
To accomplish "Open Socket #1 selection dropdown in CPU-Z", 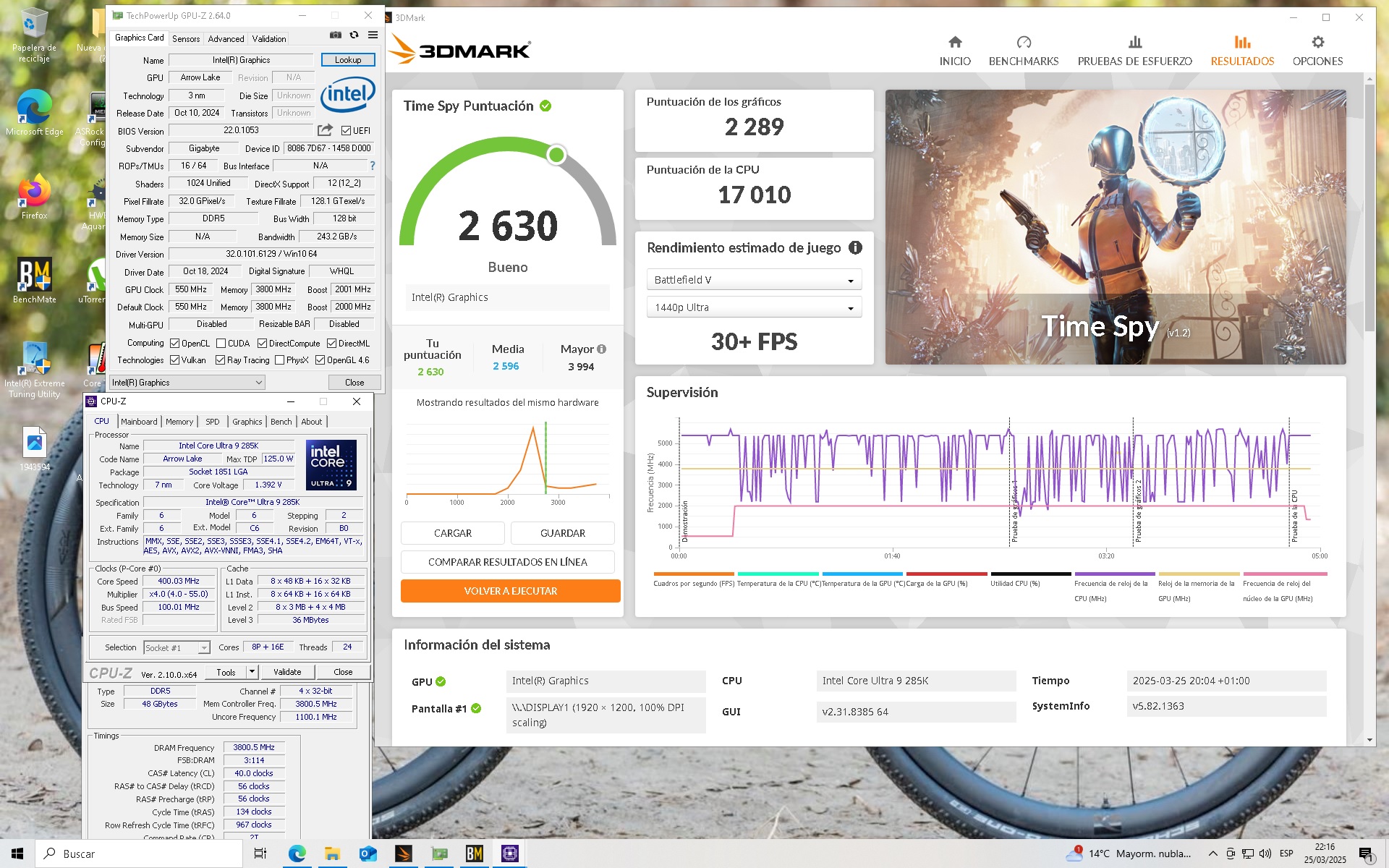I will tap(177, 648).
